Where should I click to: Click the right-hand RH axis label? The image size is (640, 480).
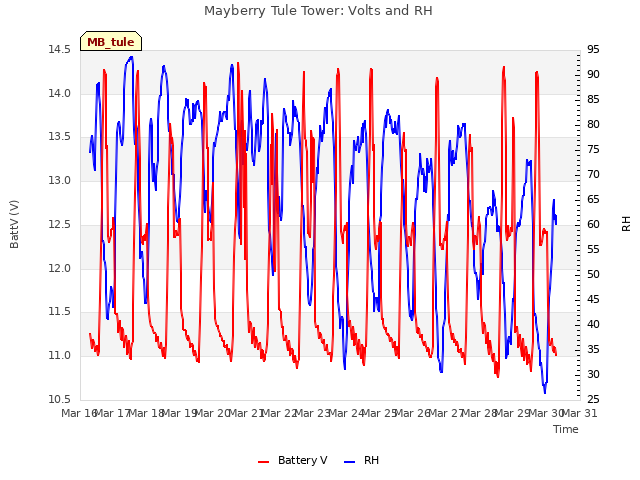click(626, 224)
